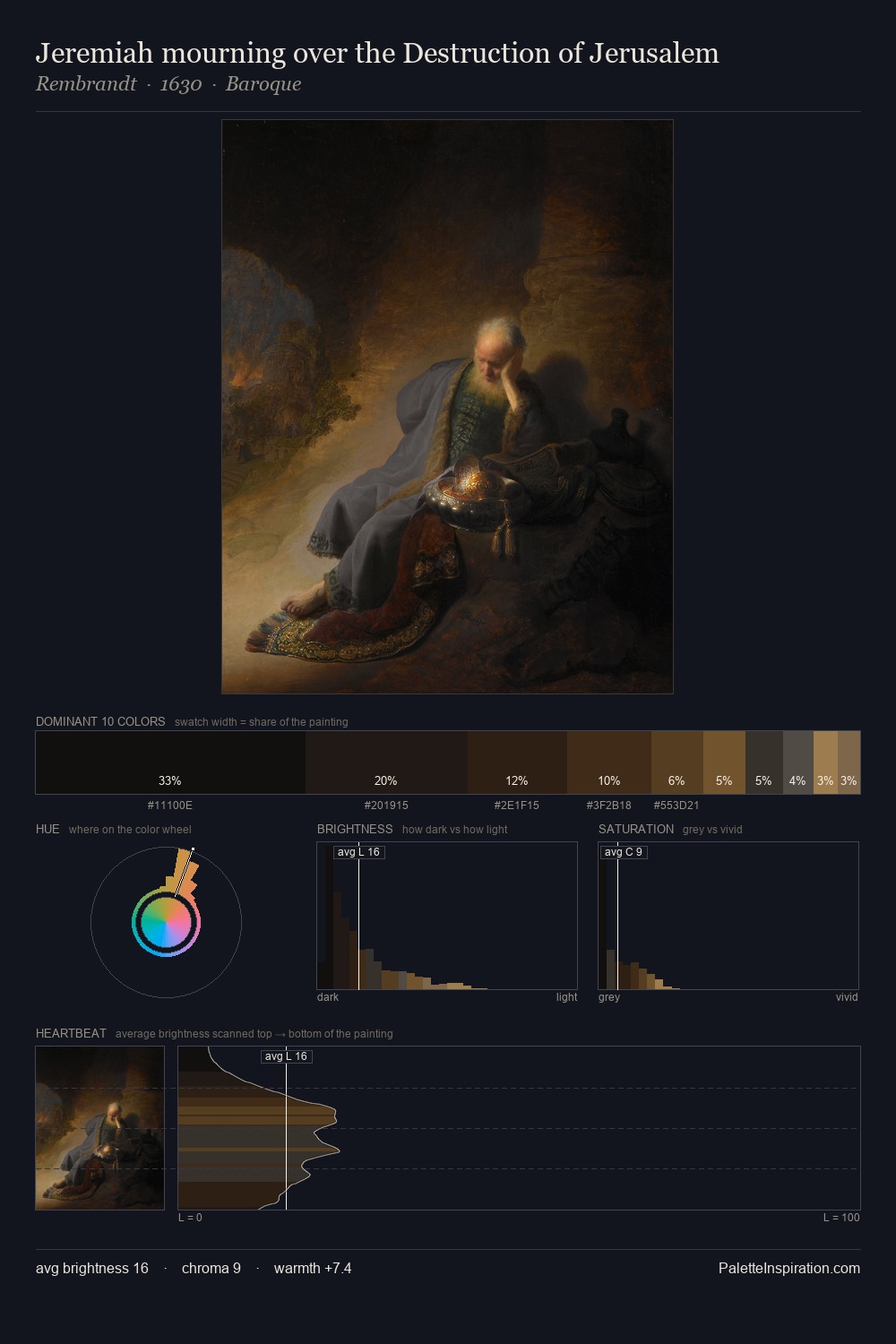
Task: Click the small heartbeat painting thumbnail
Action: pyautogui.click(x=100, y=1128)
